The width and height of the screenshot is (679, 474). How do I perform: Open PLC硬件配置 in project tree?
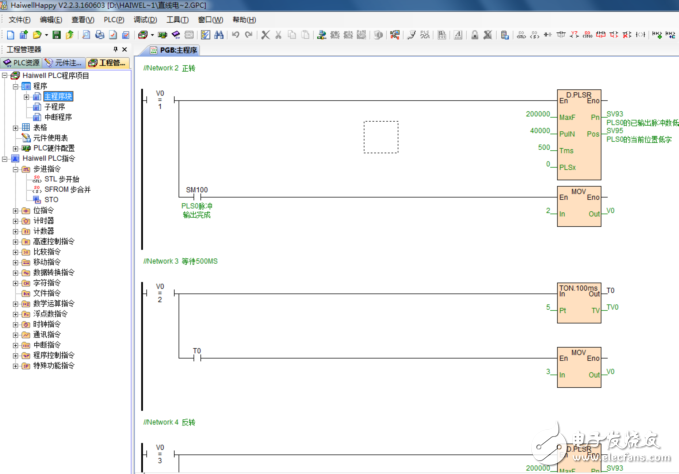pos(52,148)
